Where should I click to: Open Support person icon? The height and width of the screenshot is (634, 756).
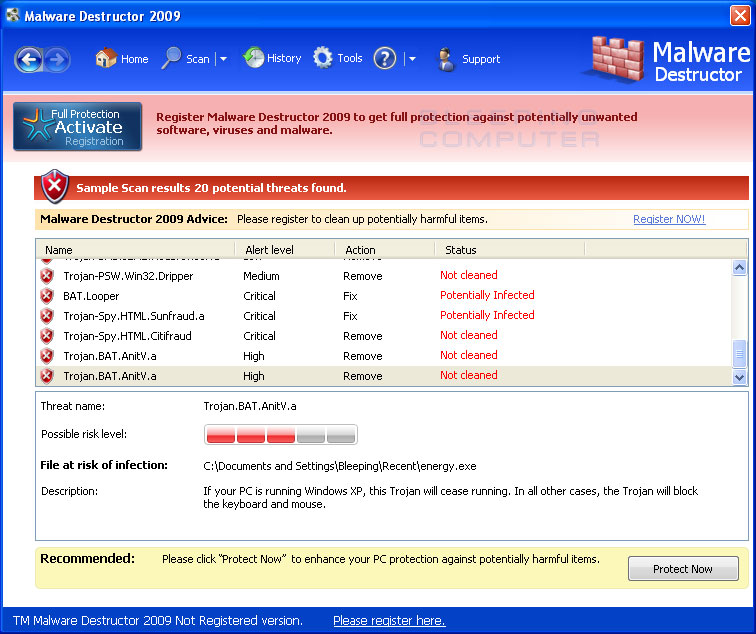point(447,59)
